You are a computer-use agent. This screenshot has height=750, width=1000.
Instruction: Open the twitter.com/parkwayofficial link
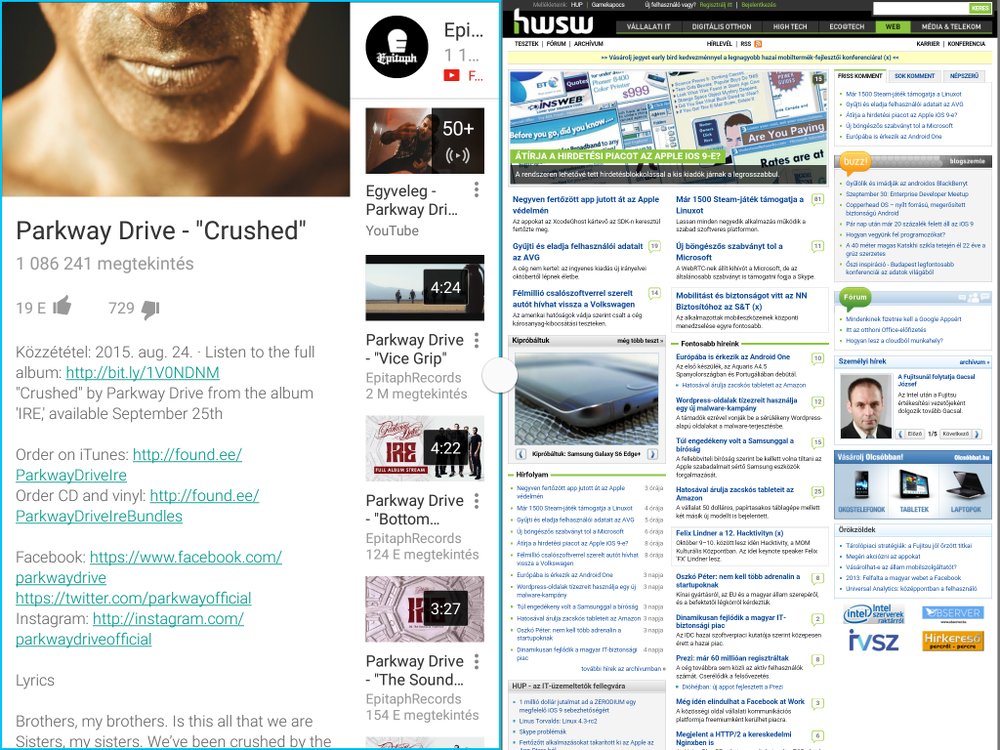133,598
